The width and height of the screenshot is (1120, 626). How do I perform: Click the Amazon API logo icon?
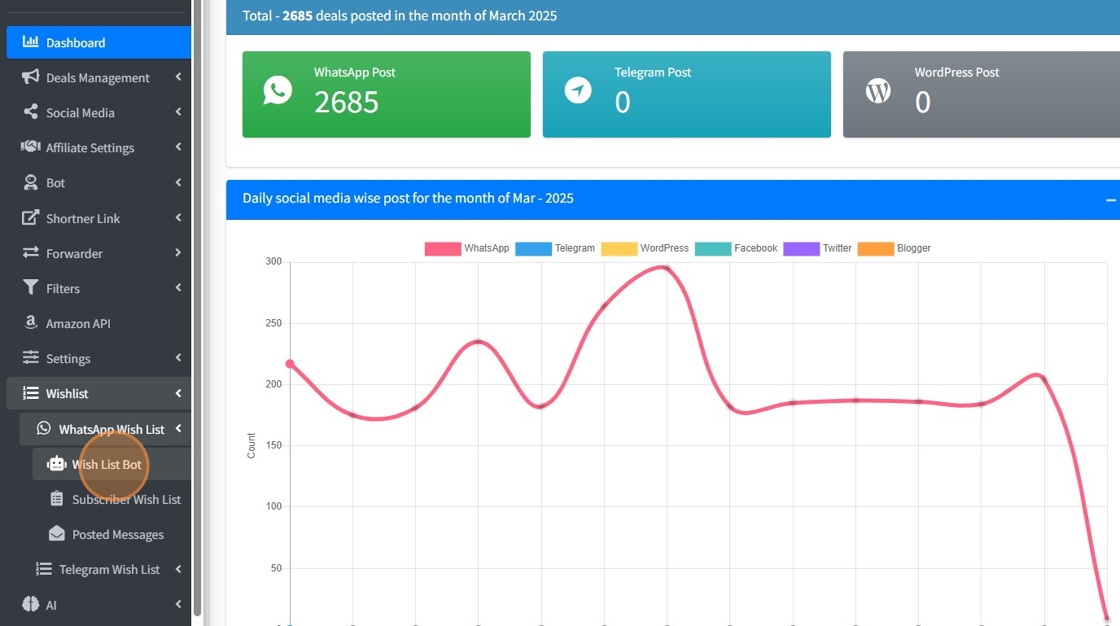30,322
